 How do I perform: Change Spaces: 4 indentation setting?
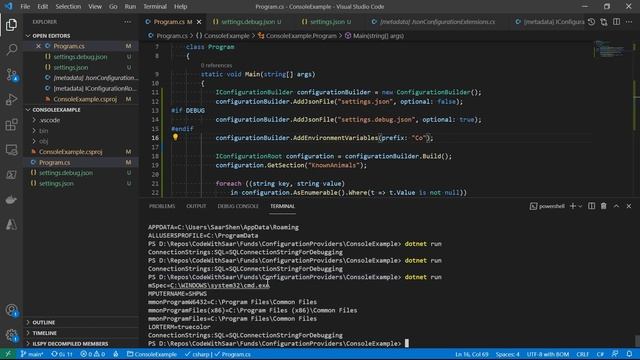(507, 354)
